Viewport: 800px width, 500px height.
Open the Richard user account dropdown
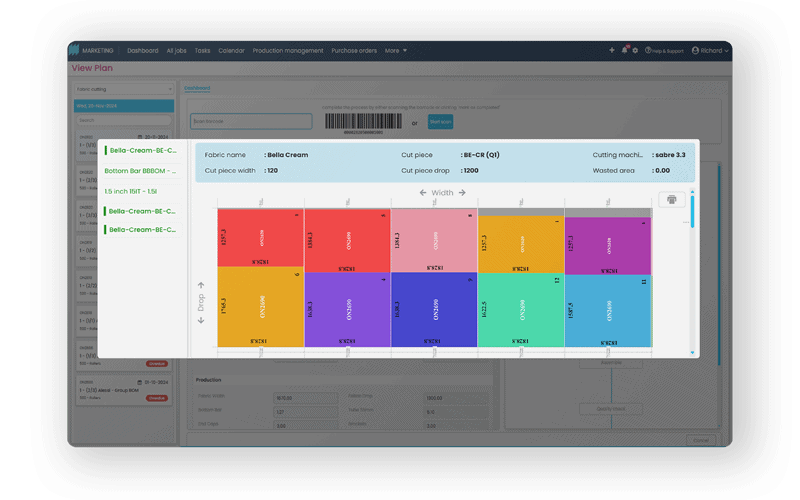pyautogui.click(x=710, y=50)
